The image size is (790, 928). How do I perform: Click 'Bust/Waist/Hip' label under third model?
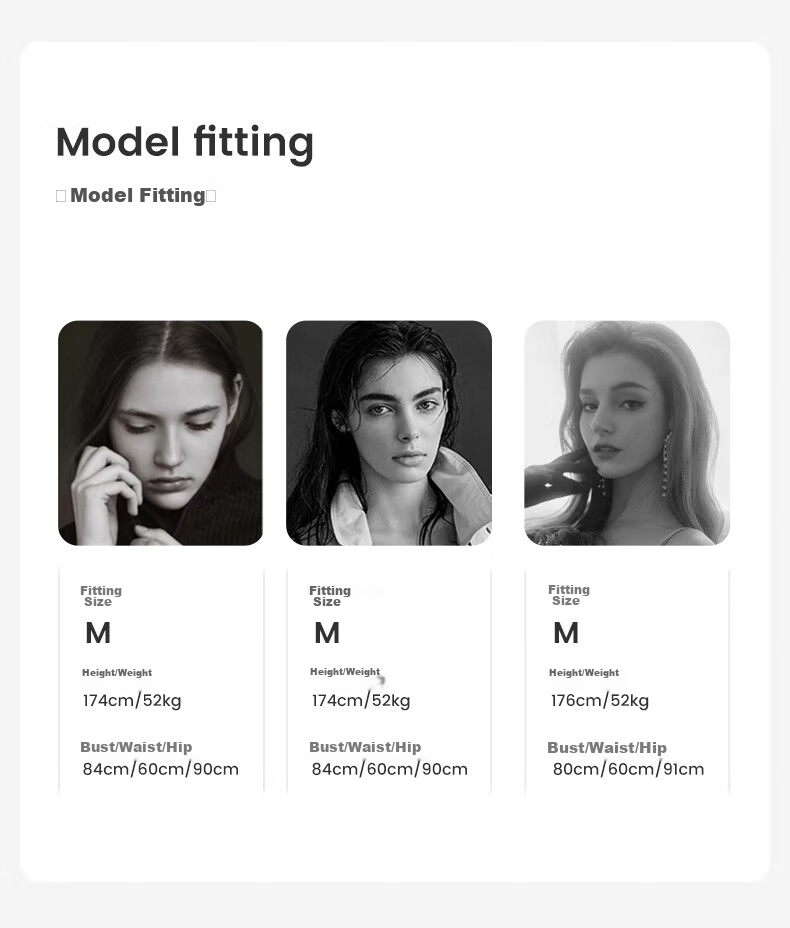pyautogui.click(x=607, y=747)
